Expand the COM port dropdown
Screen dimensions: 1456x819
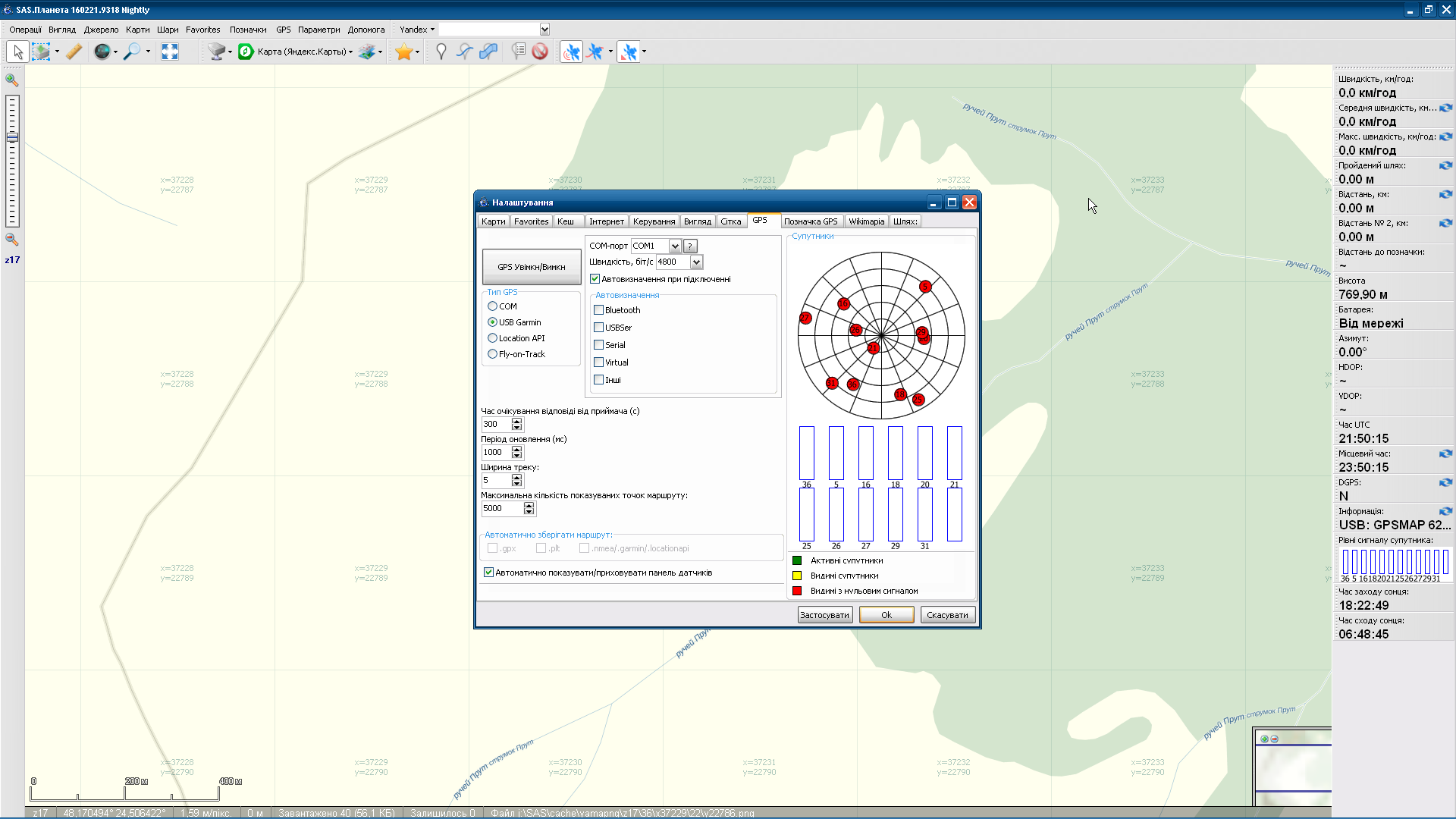coord(674,246)
